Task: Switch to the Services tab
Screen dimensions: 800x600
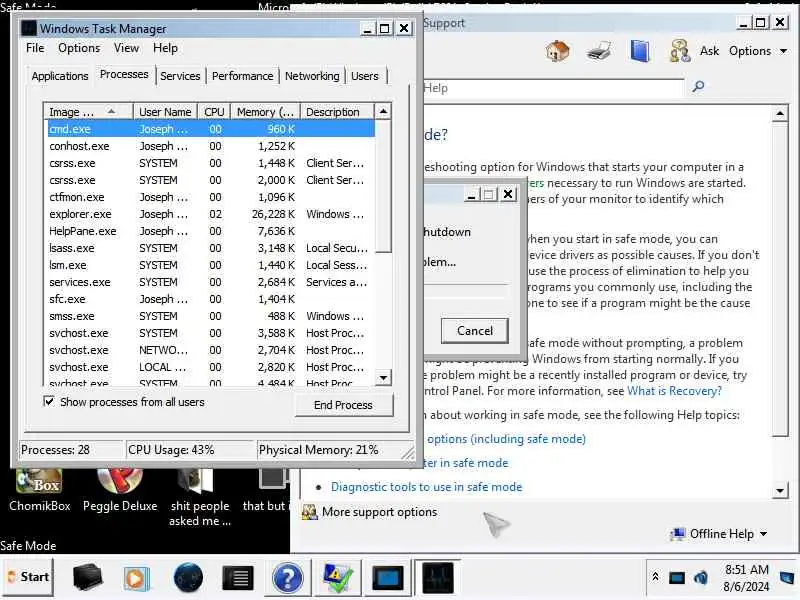Action: (x=180, y=76)
